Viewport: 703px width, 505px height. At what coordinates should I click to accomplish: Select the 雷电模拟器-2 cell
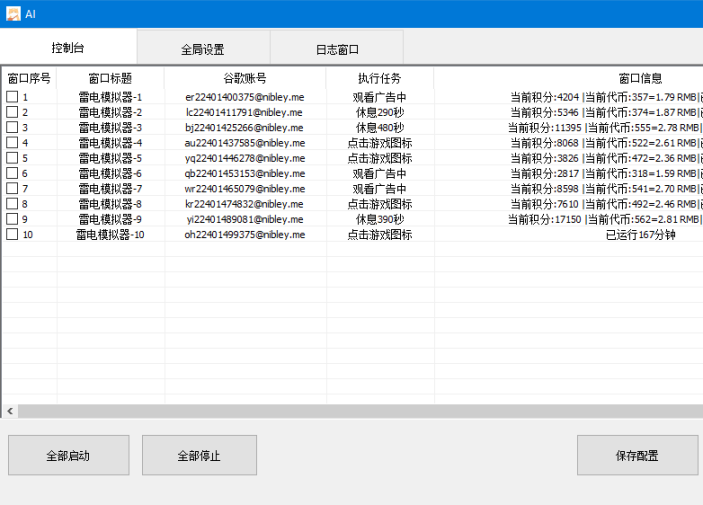pos(110,112)
